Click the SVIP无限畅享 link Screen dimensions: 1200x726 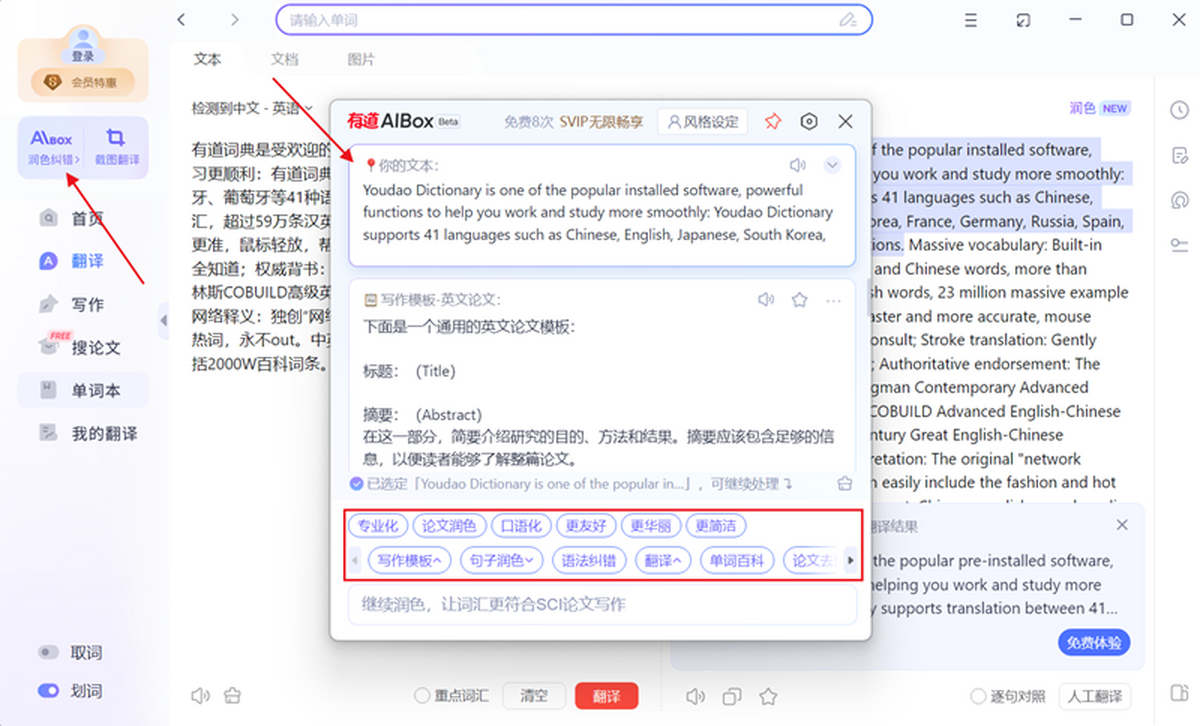coord(601,122)
